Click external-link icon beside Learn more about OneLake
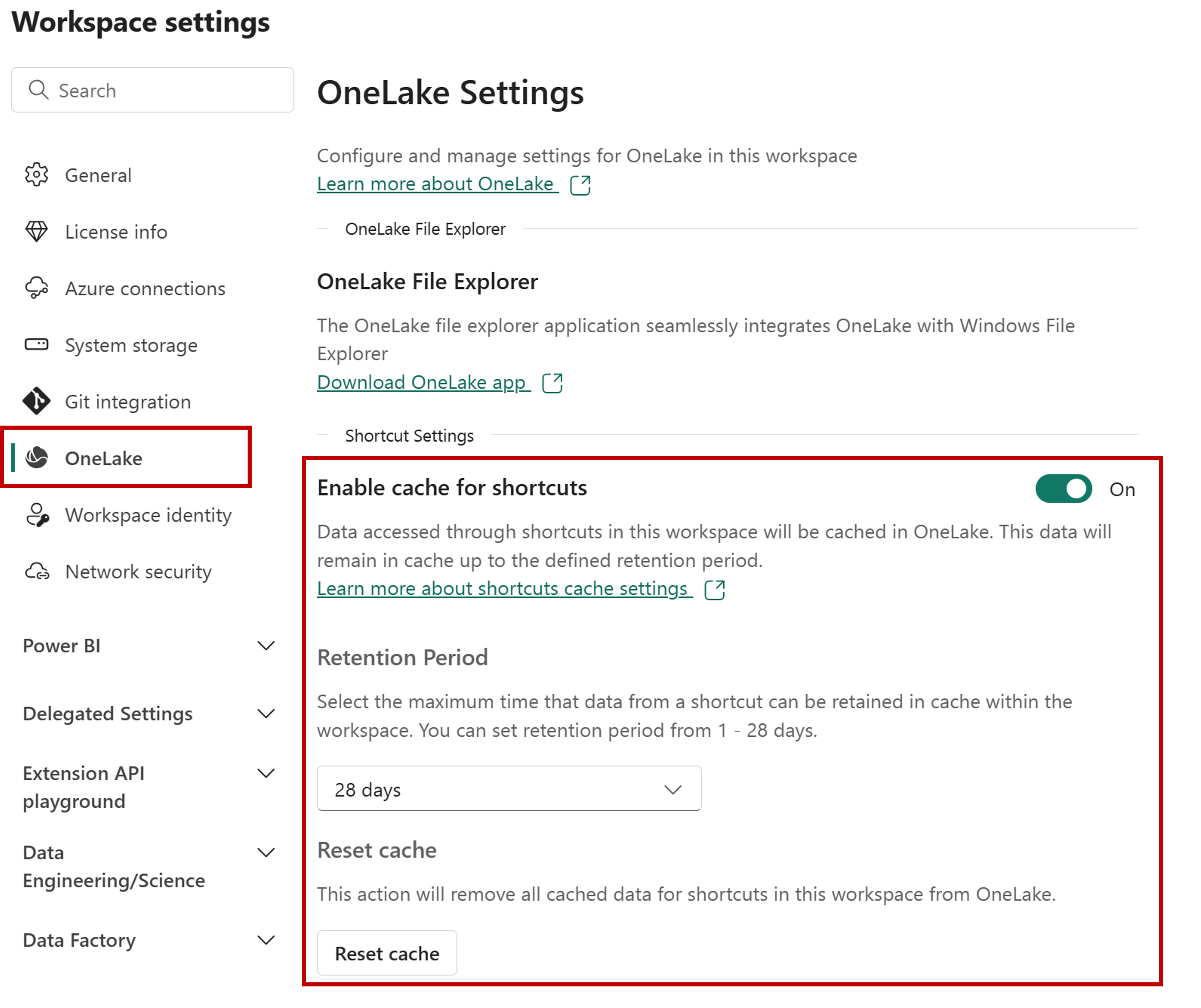 580,185
